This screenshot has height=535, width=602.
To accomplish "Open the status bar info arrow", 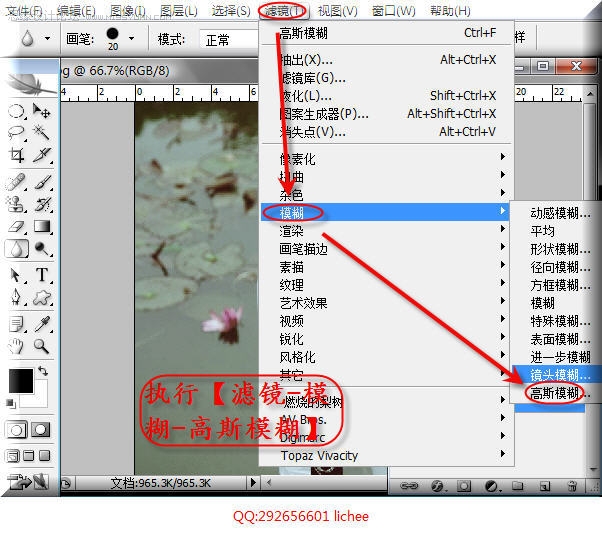I will pos(253,482).
